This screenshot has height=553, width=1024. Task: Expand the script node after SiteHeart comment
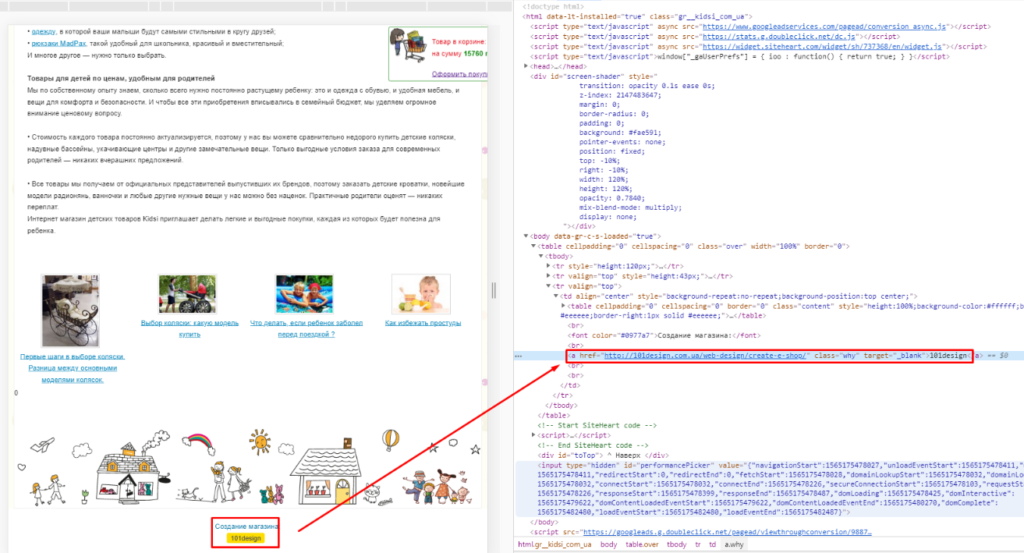coord(534,436)
